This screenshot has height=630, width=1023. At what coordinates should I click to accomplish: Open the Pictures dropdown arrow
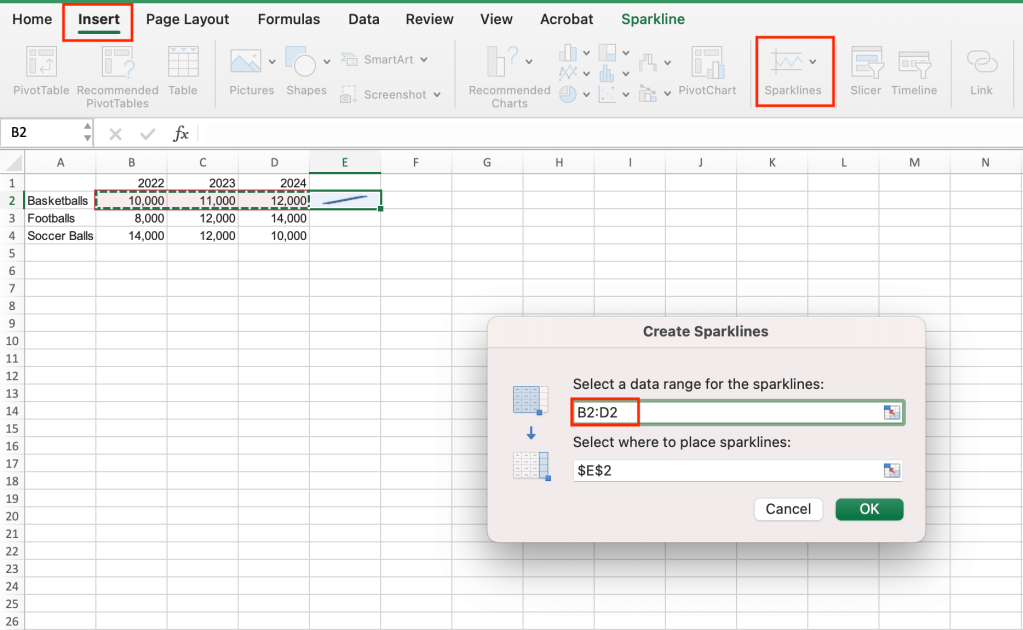pyautogui.click(x=272, y=62)
